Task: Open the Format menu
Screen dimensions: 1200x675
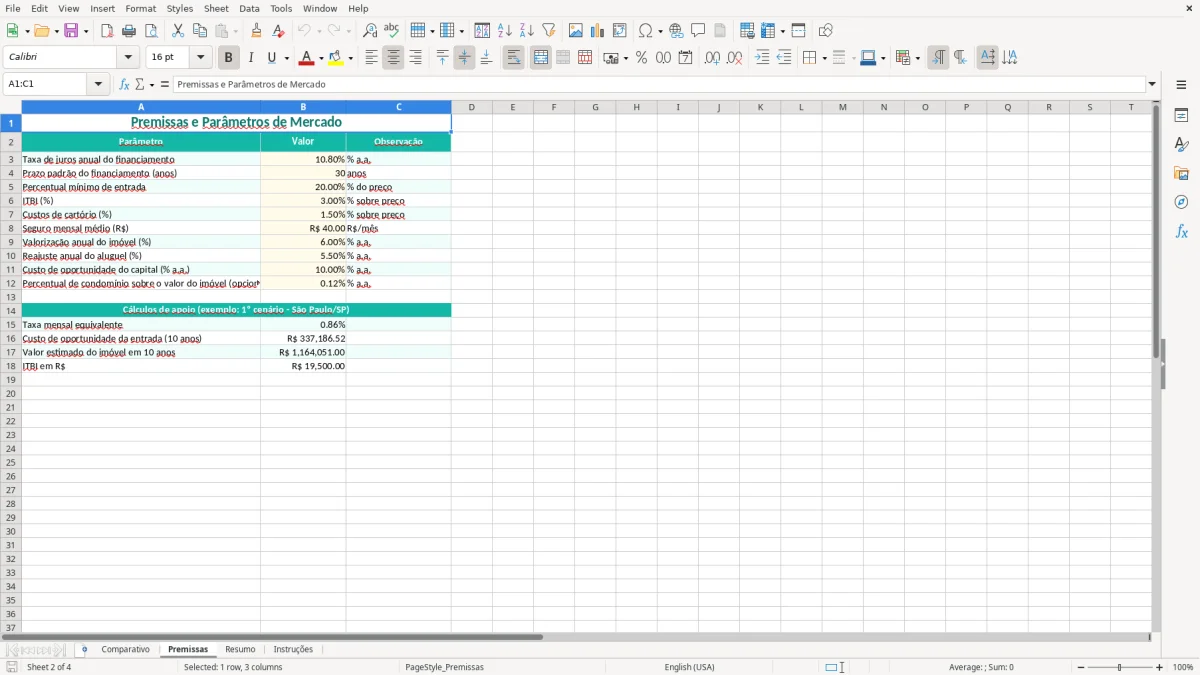Action: [141, 8]
